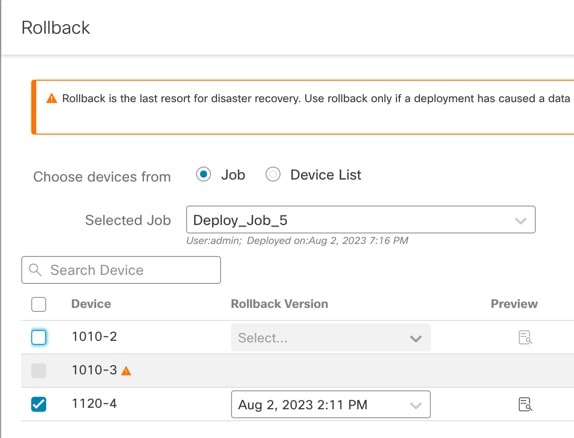This screenshot has height=438, width=574.
Task: Click the Rollback Version column header
Action: coord(279,304)
